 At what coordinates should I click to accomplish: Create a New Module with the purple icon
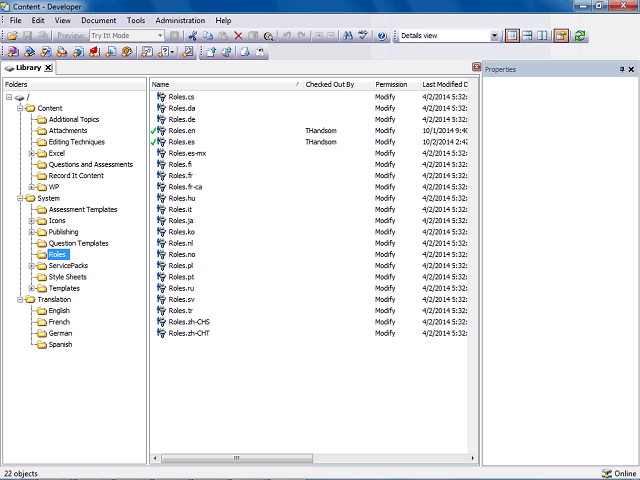pos(13,52)
